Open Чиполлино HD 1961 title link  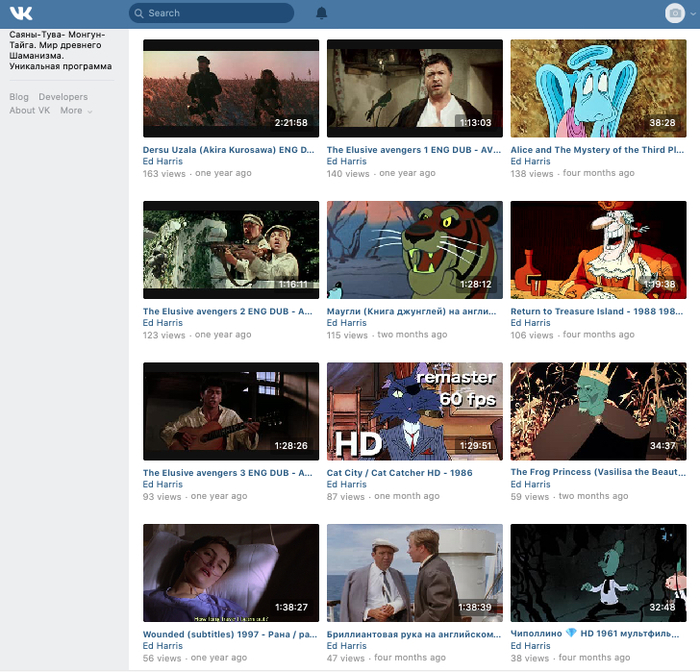coord(595,634)
